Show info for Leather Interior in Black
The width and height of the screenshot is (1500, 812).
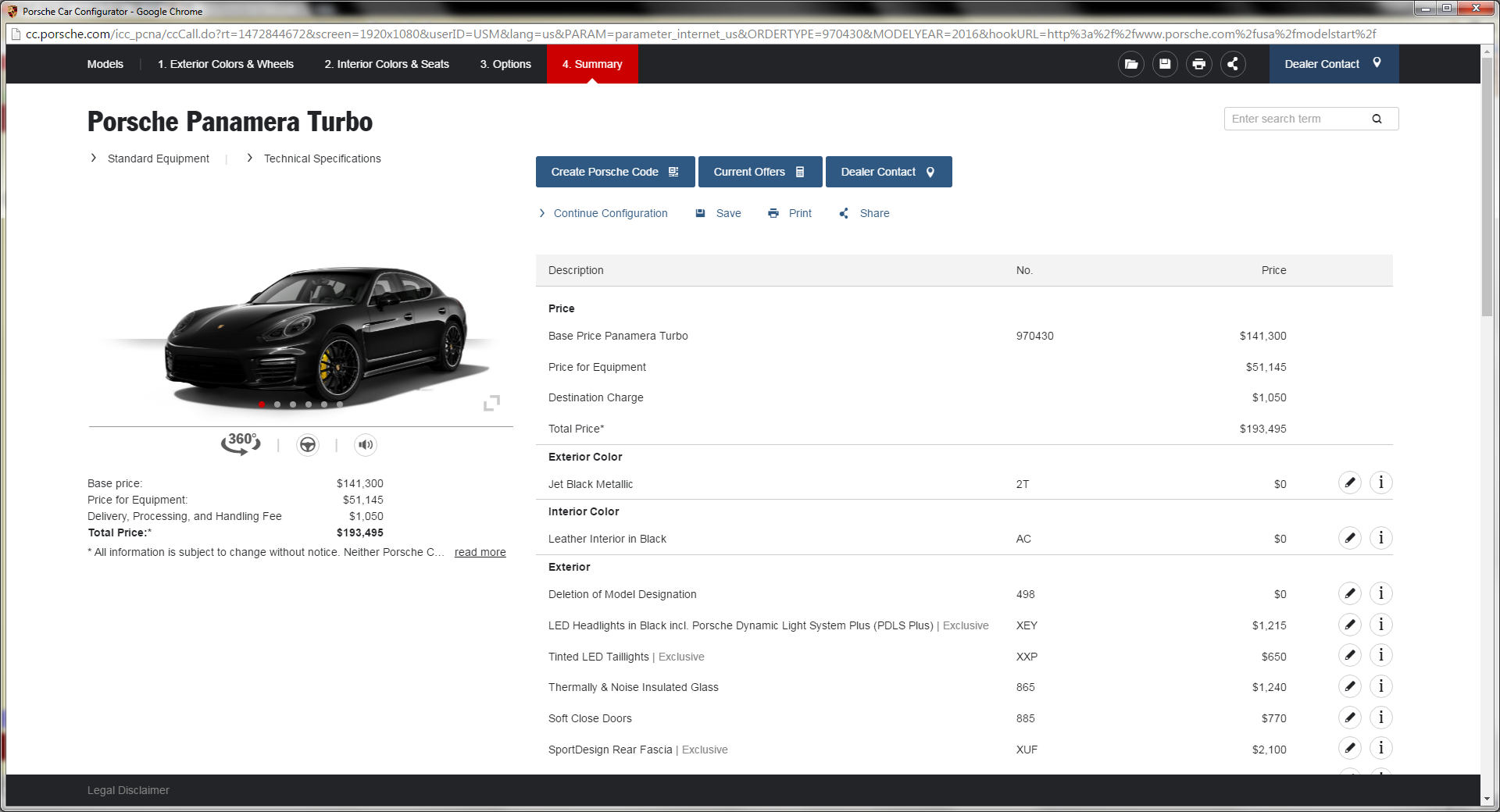click(1380, 538)
